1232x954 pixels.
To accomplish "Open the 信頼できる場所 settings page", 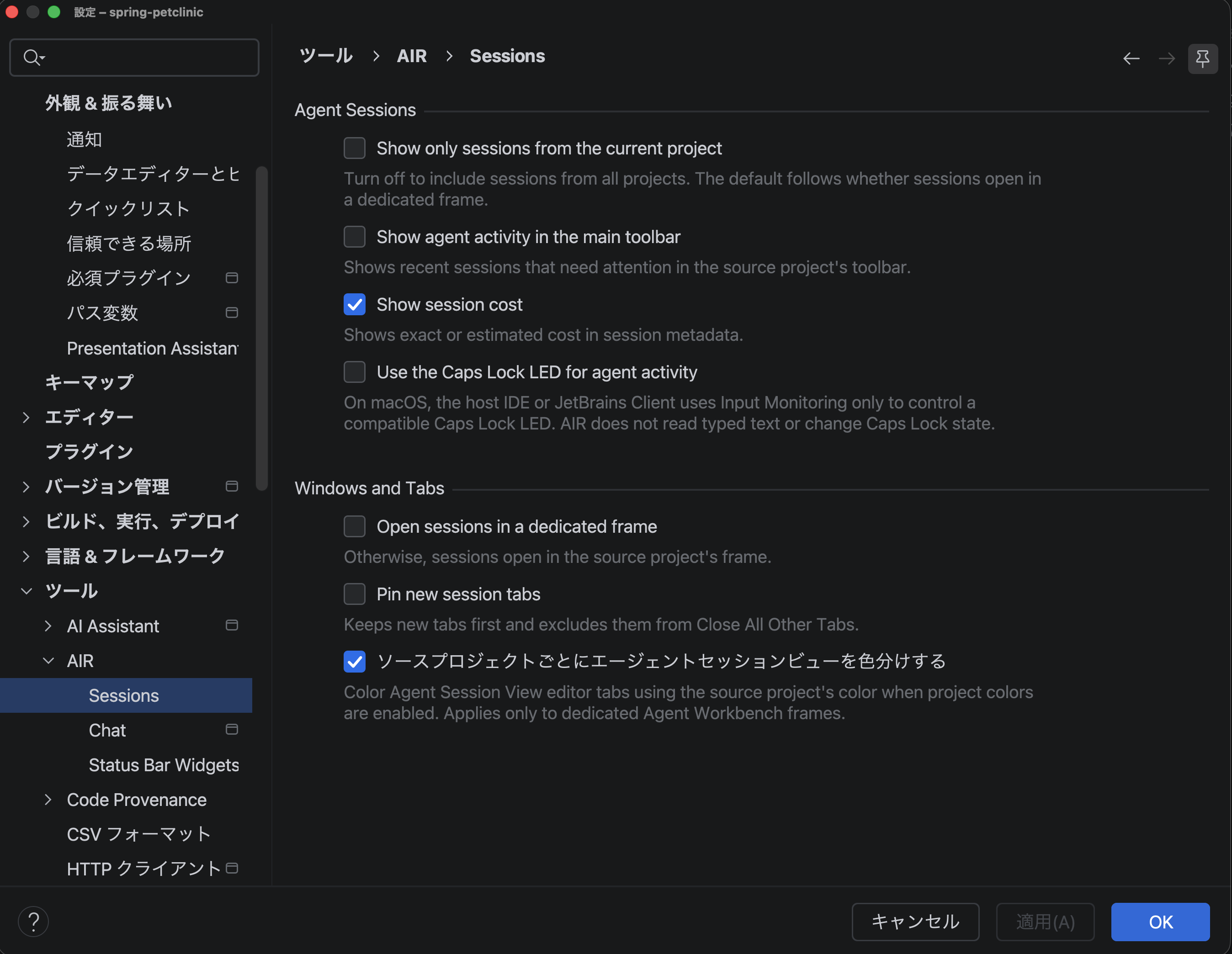I will point(128,244).
